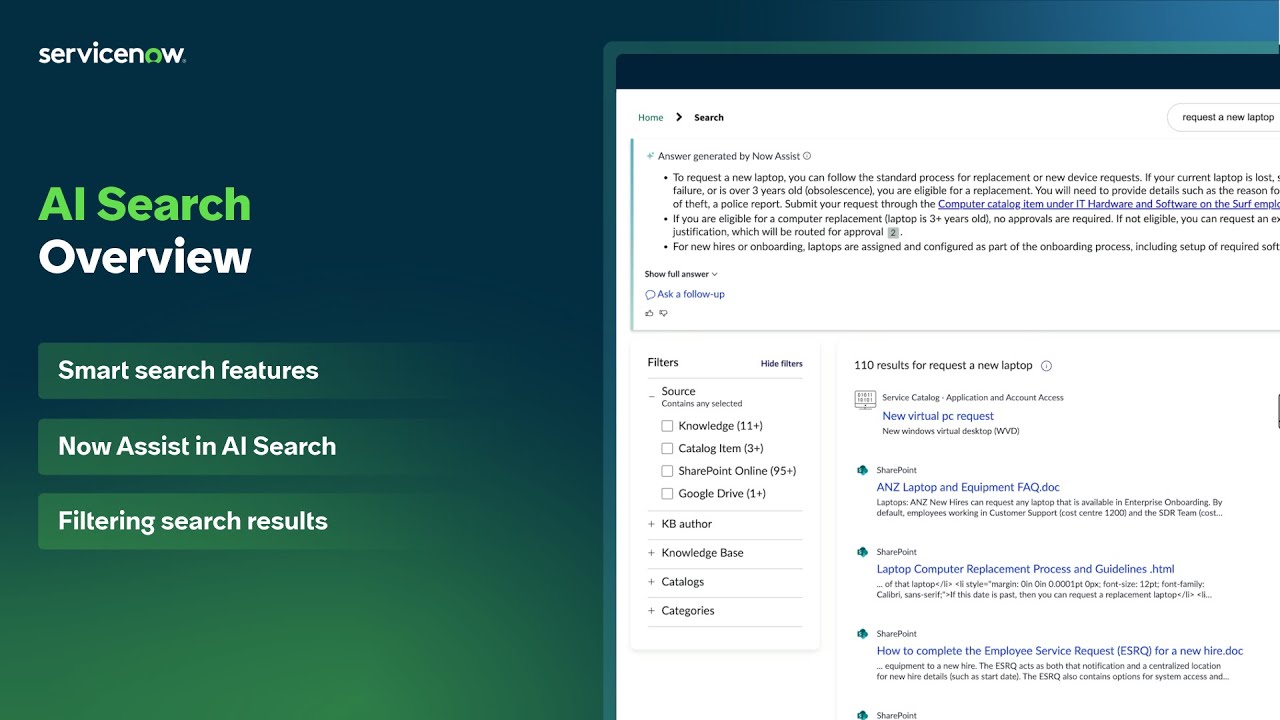The width and height of the screenshot is (1280, 720).
Task: Select the Search breadcrumb item
Action: [709, 117]
